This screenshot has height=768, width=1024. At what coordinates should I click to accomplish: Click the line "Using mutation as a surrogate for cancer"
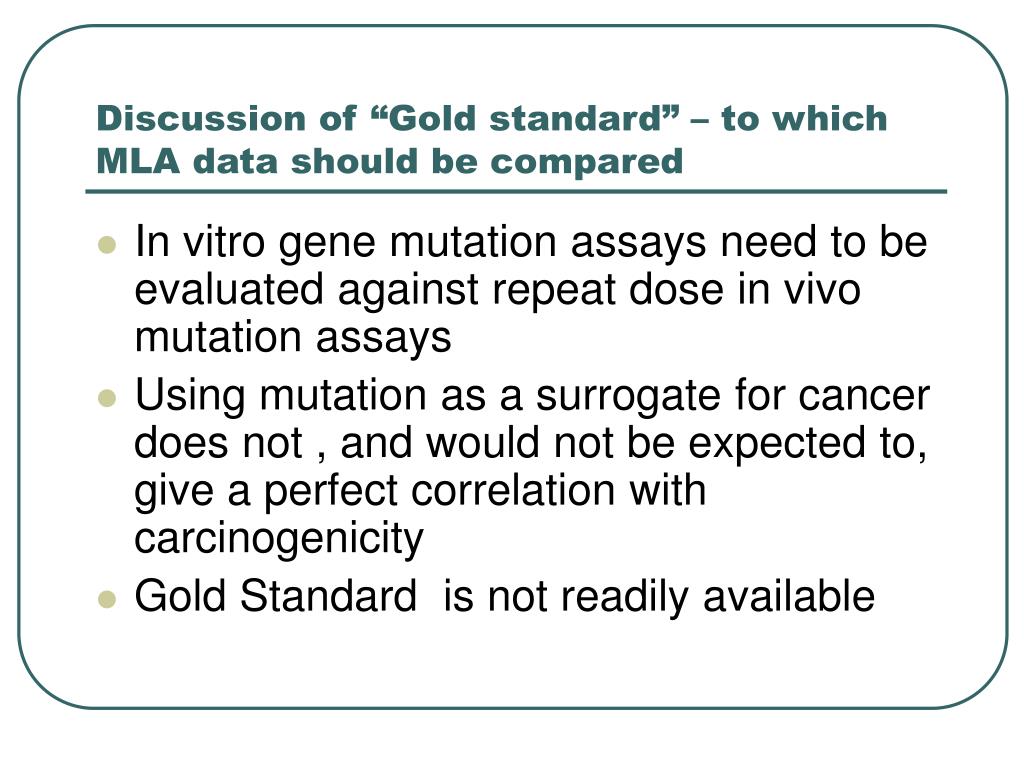tap(532, 396)
